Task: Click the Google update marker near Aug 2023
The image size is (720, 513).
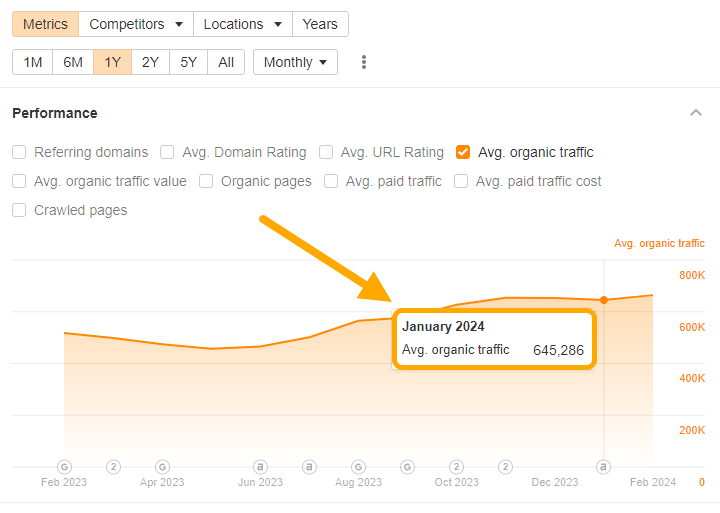Action: (x=358, y=466)
